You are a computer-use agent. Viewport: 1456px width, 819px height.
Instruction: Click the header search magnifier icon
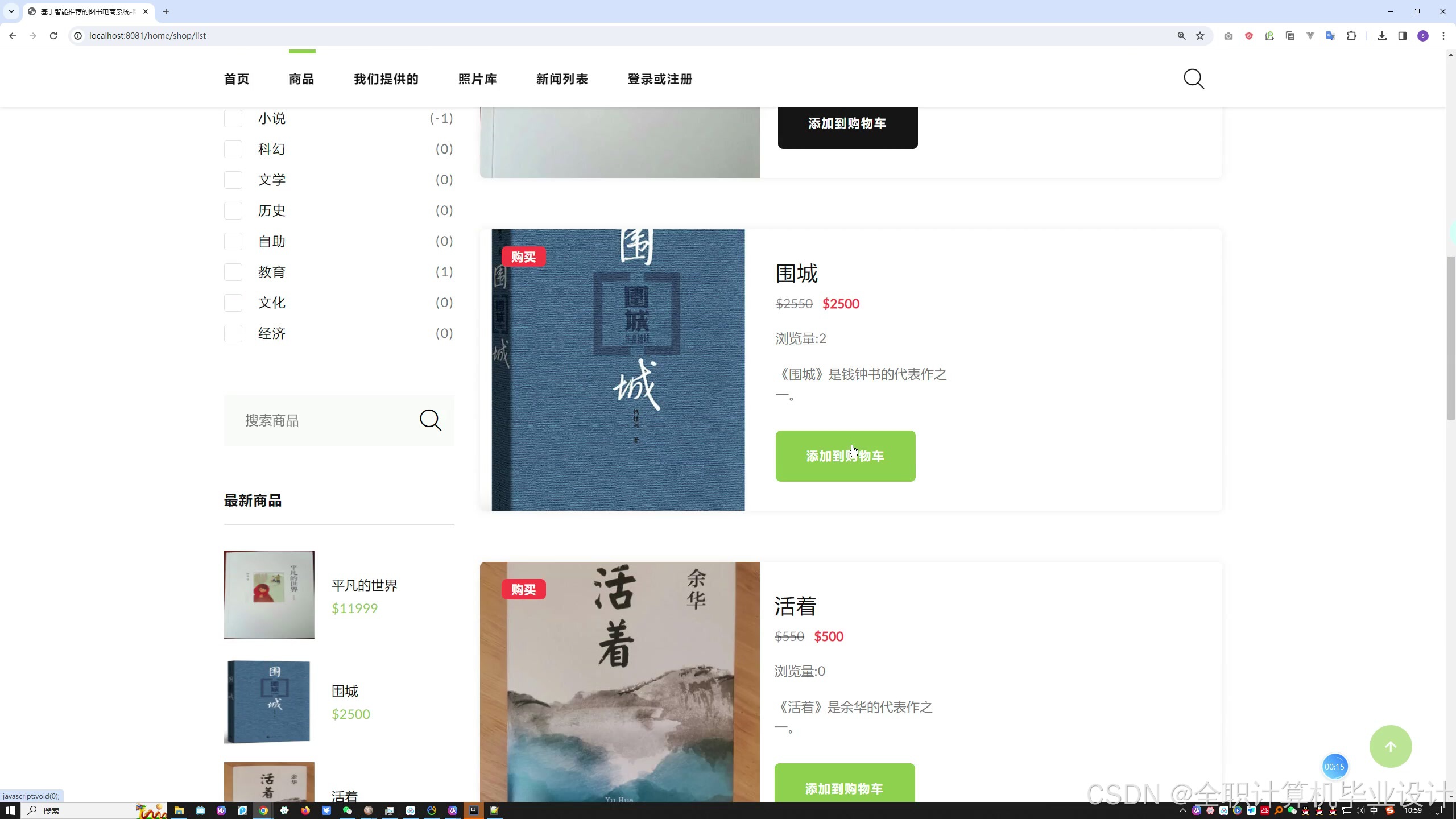pos(1193,79)
